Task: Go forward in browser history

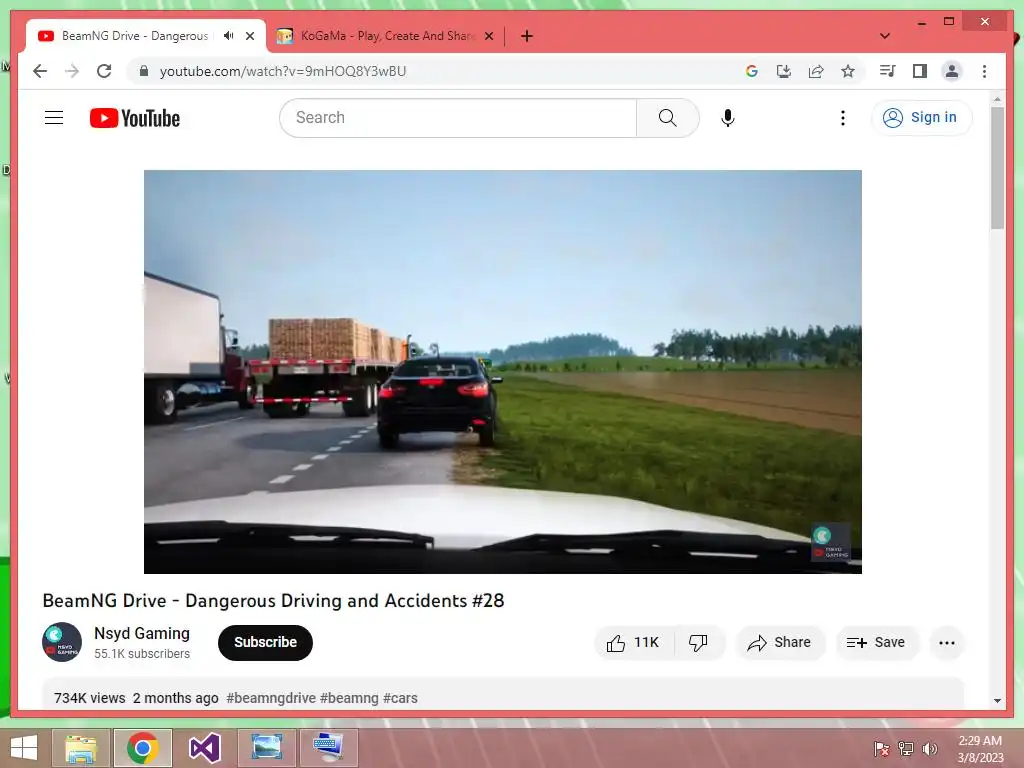Action: [x=72, y=71]
